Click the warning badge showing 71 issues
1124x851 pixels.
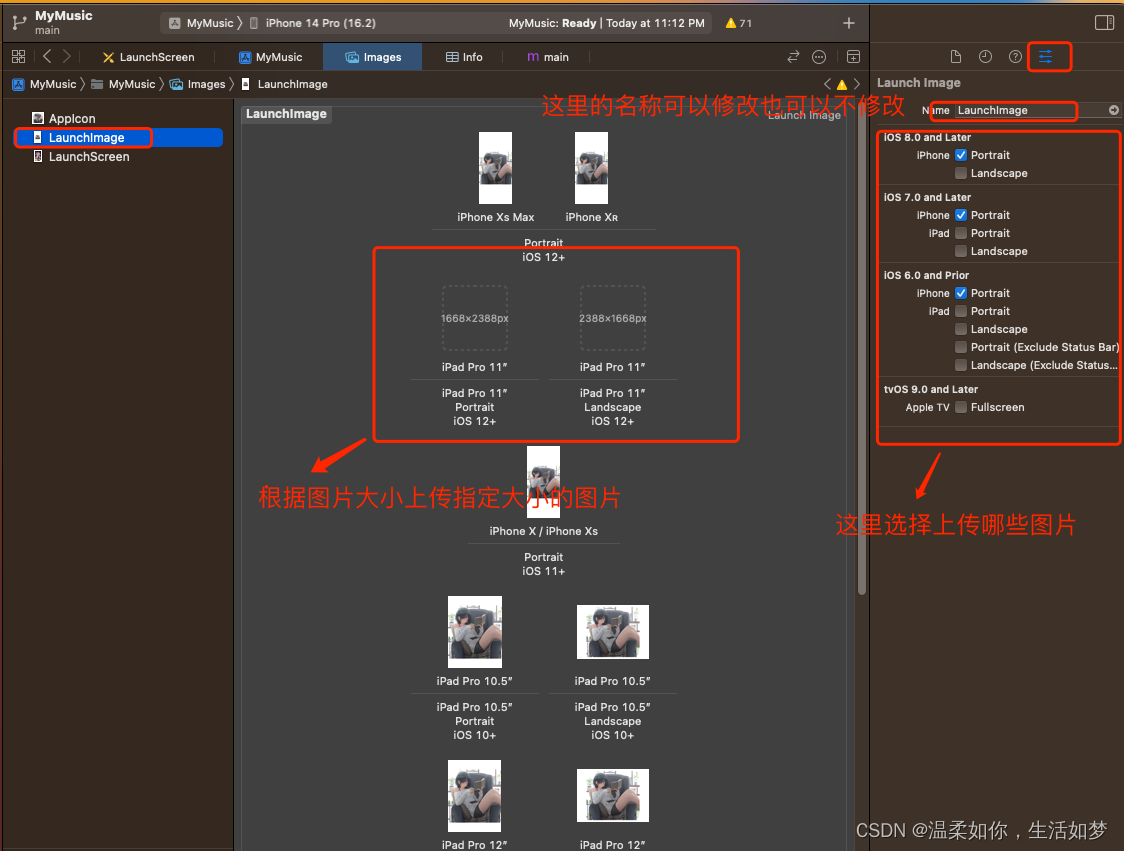tap(737, 22)
